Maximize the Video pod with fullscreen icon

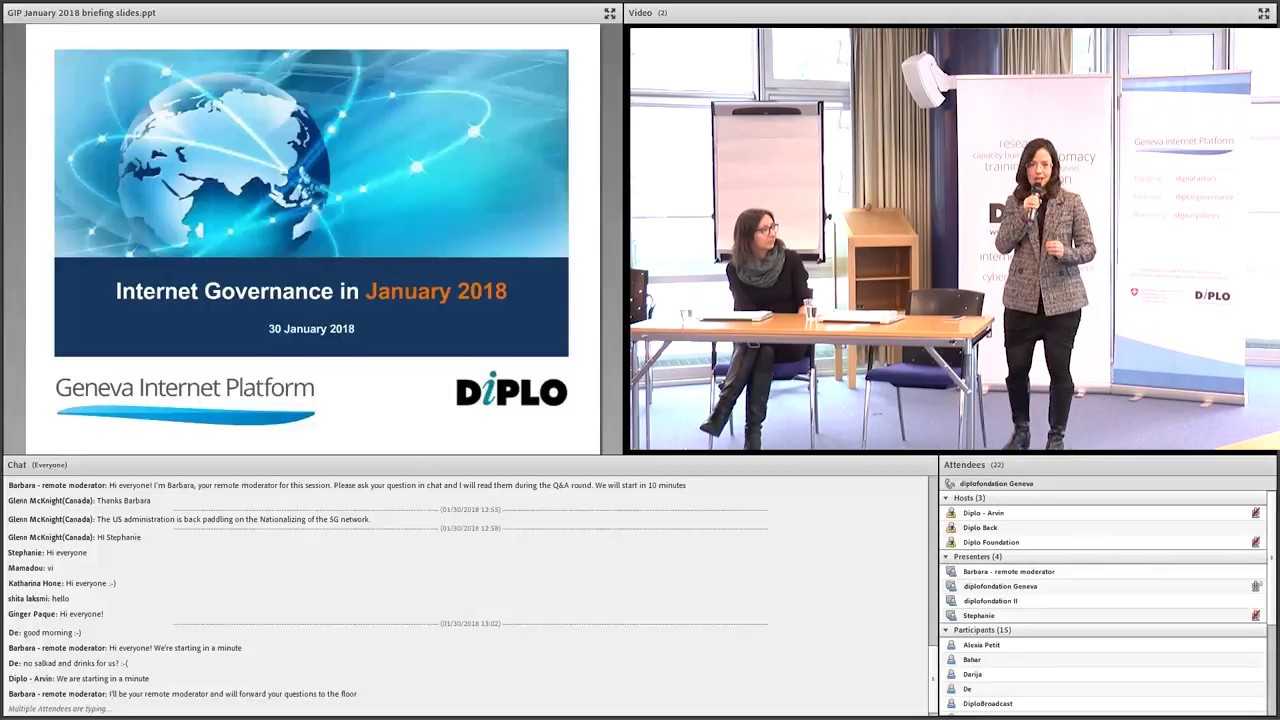click(1263, 13)
